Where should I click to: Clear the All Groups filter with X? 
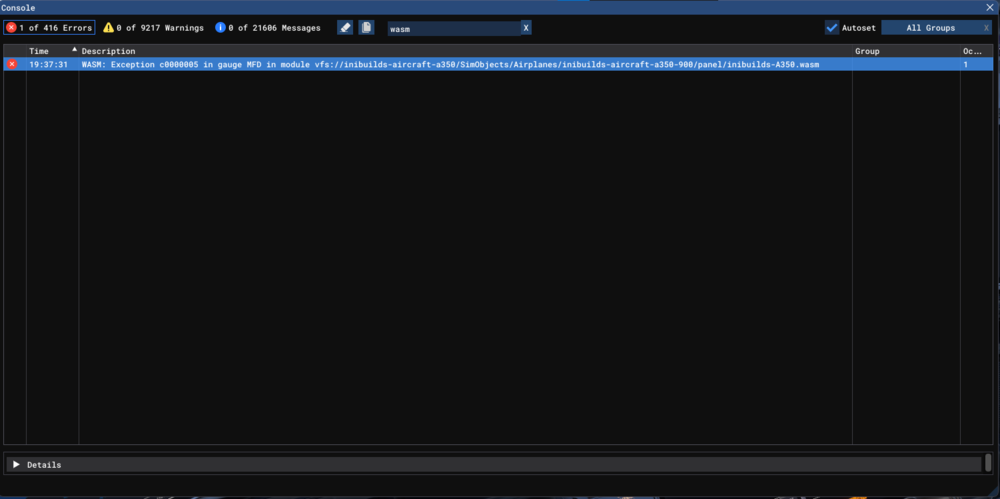[986, 28]
